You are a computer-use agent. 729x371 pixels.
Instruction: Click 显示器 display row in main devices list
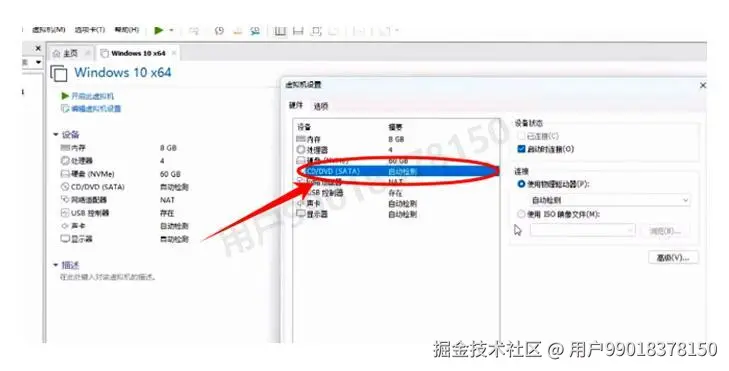[125, 239]
